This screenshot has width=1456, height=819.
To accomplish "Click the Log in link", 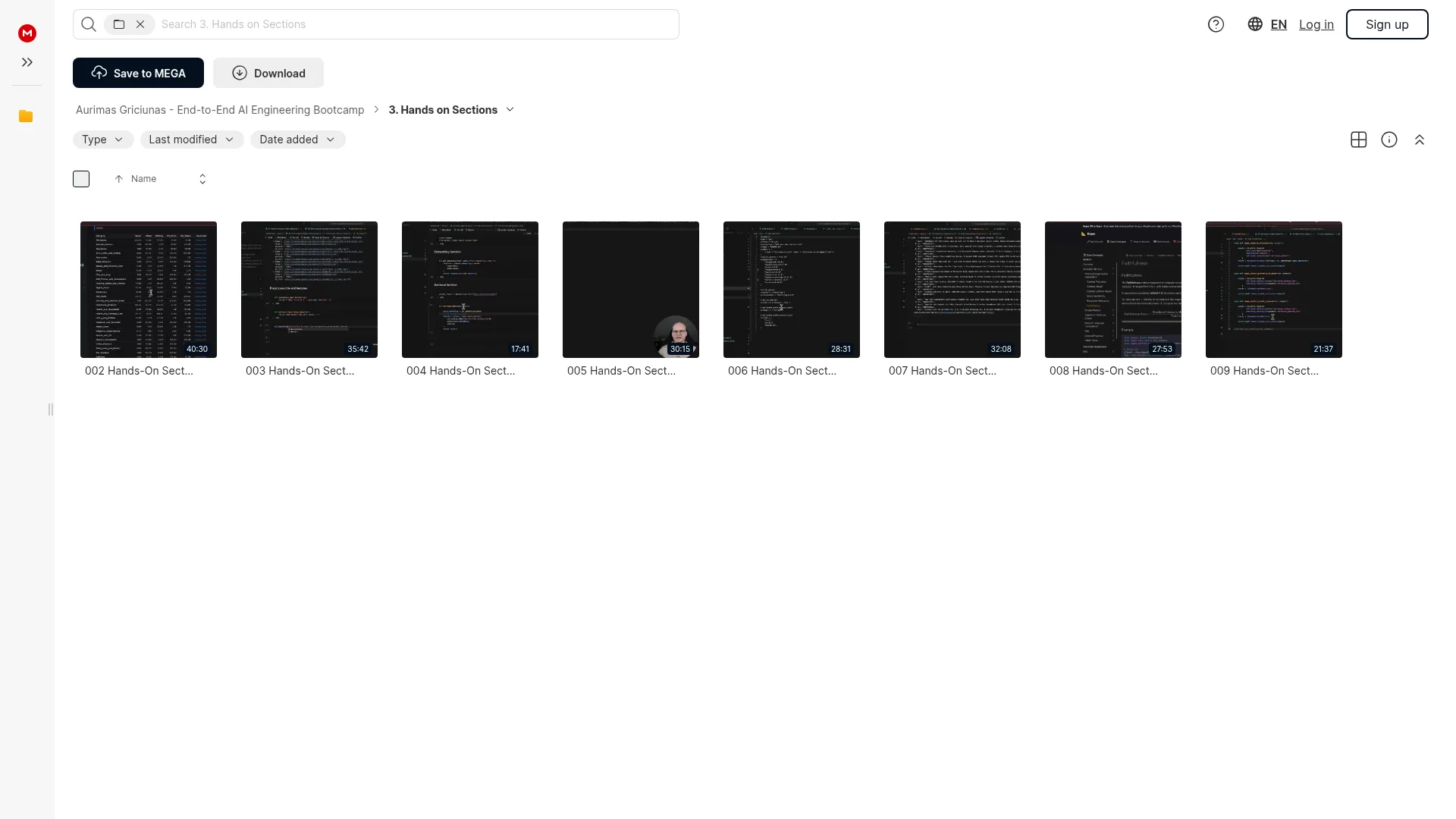I will (1316, 24).
